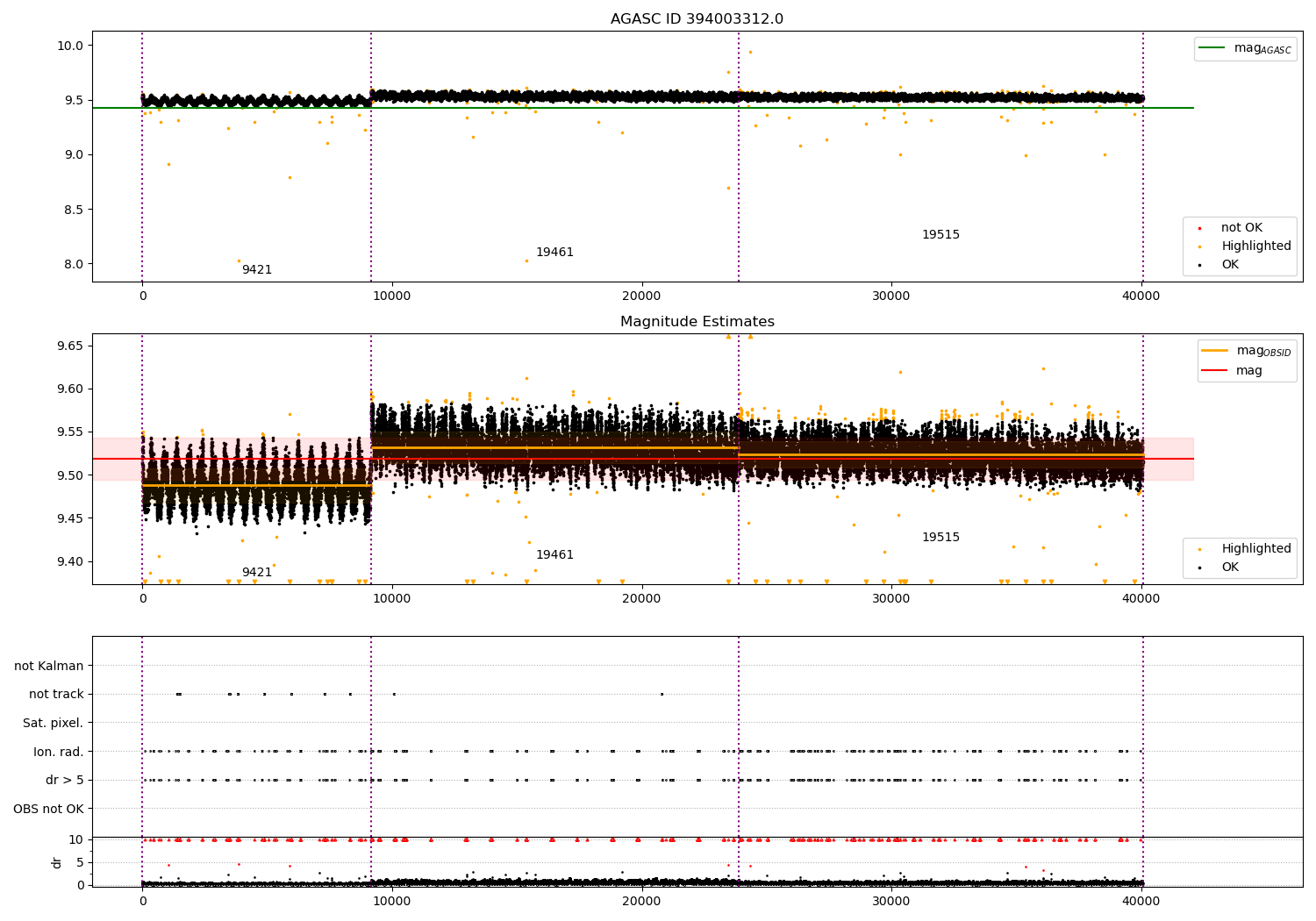
Task: Click the 'Sat. pixel.' y-axis label
Action: (54, 723)
